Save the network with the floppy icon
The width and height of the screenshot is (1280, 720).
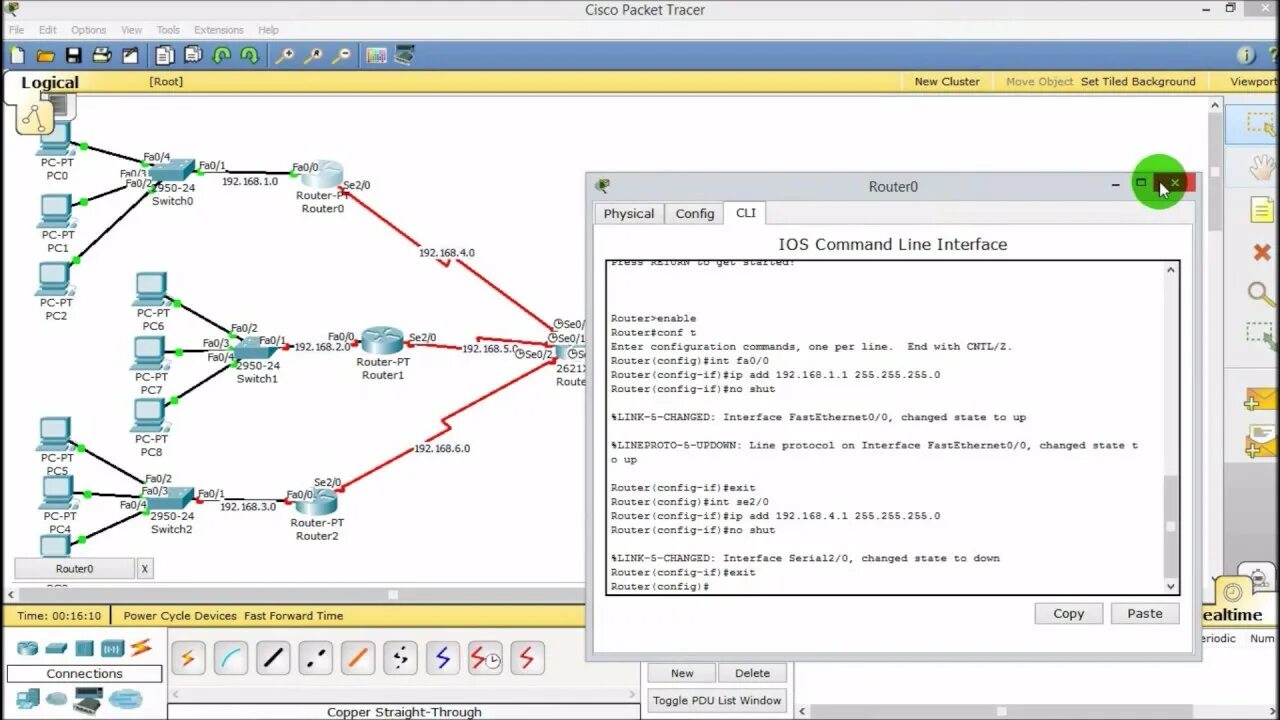click(x=73, y=56)
